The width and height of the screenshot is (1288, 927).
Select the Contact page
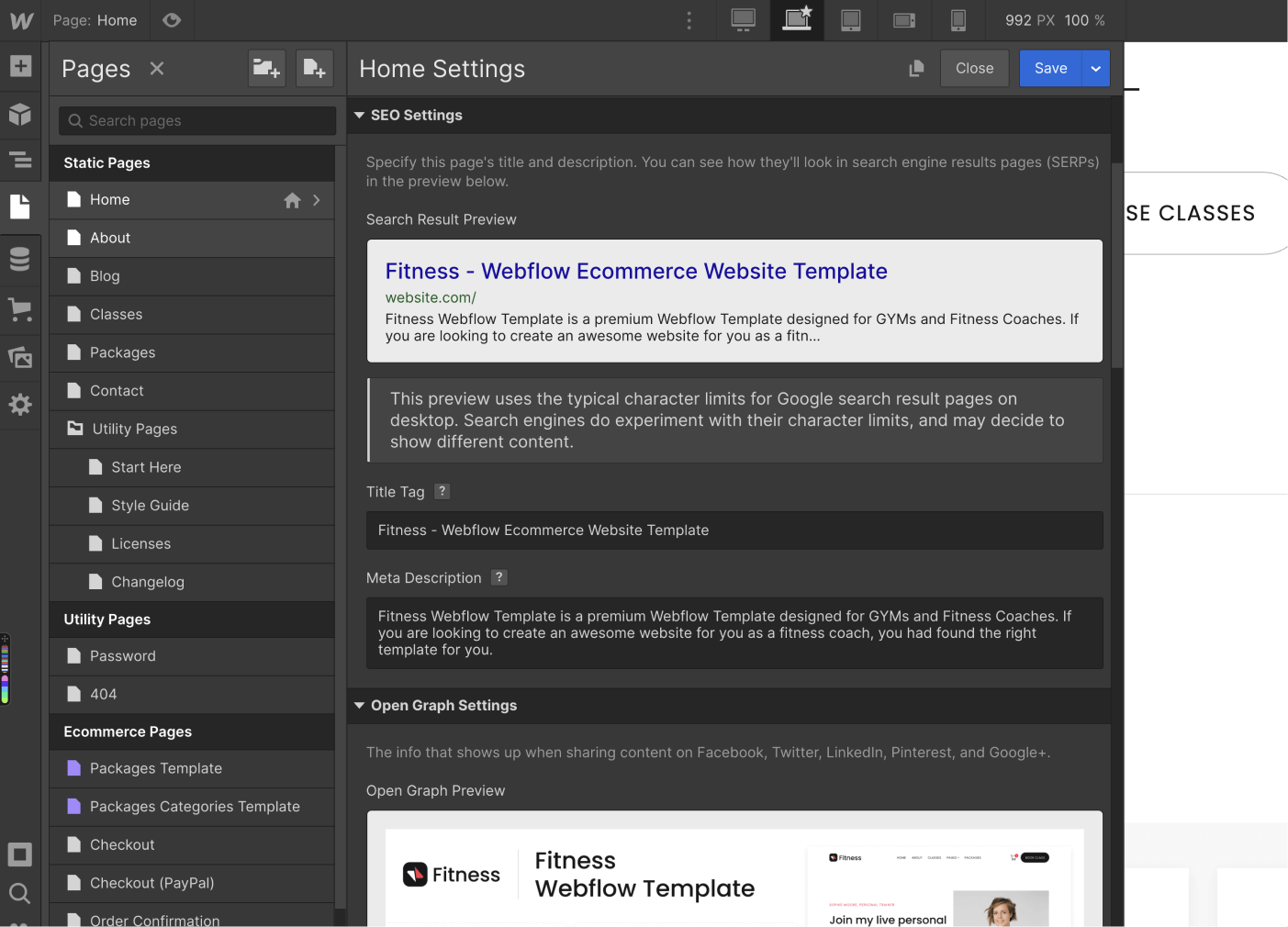[x=192, y=391]
